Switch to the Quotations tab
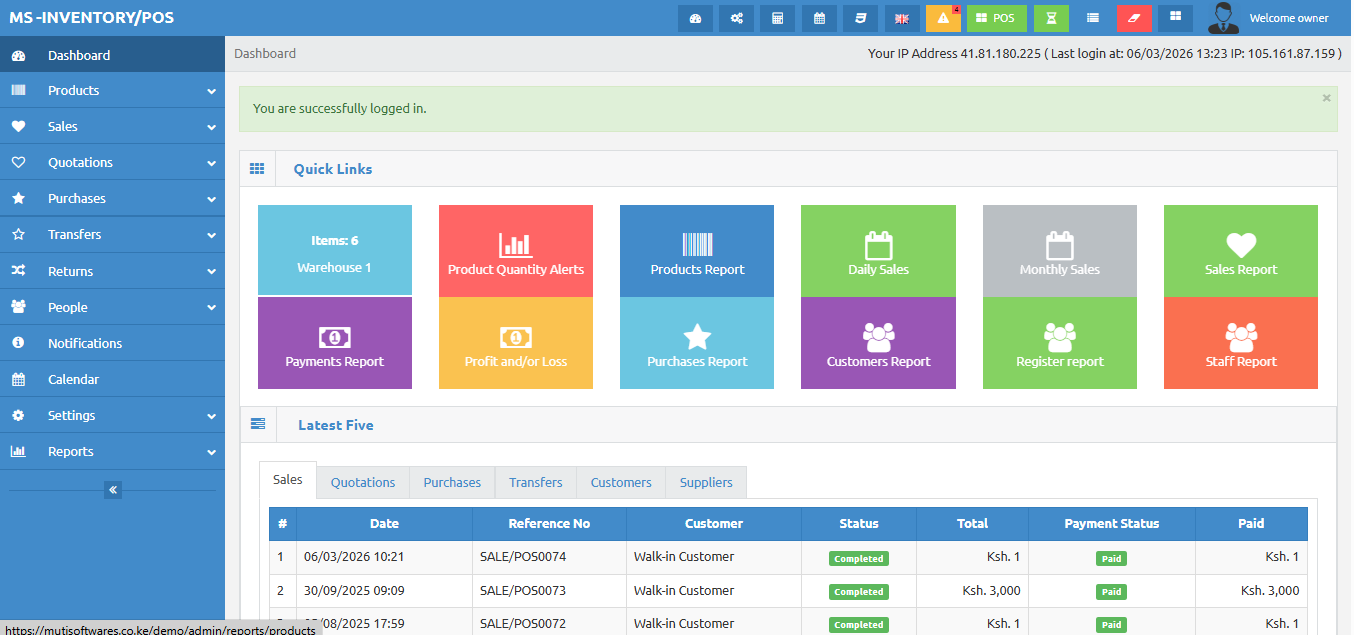 click(363, 482)
